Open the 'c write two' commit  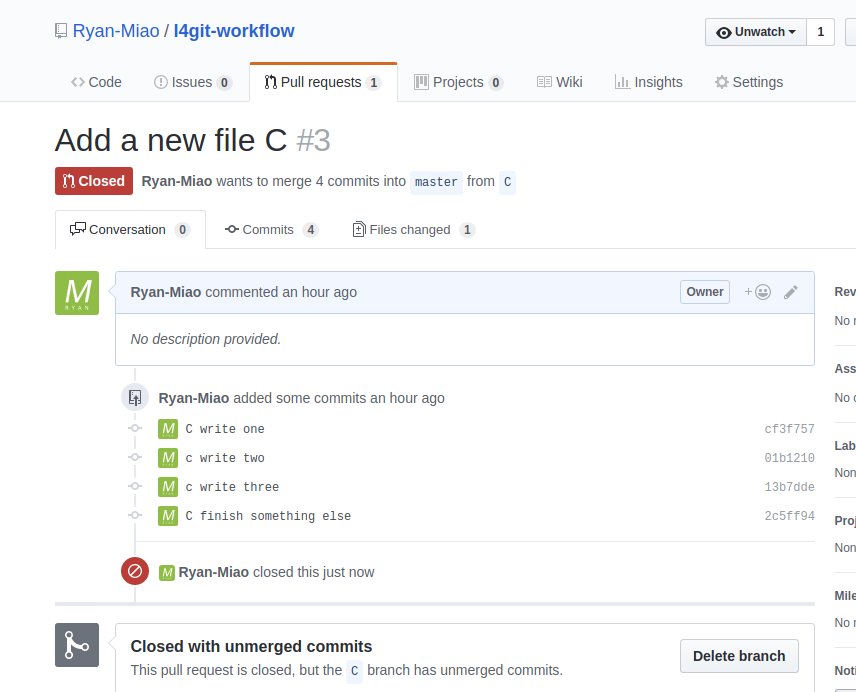tap(225, 458)
